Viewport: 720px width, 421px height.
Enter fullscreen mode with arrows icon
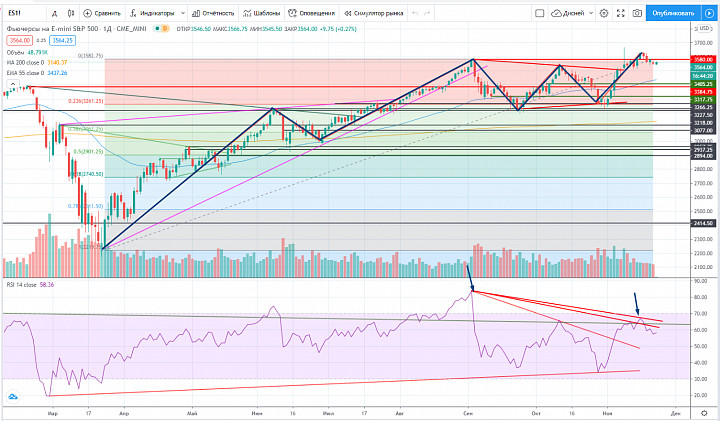point(620,13)
